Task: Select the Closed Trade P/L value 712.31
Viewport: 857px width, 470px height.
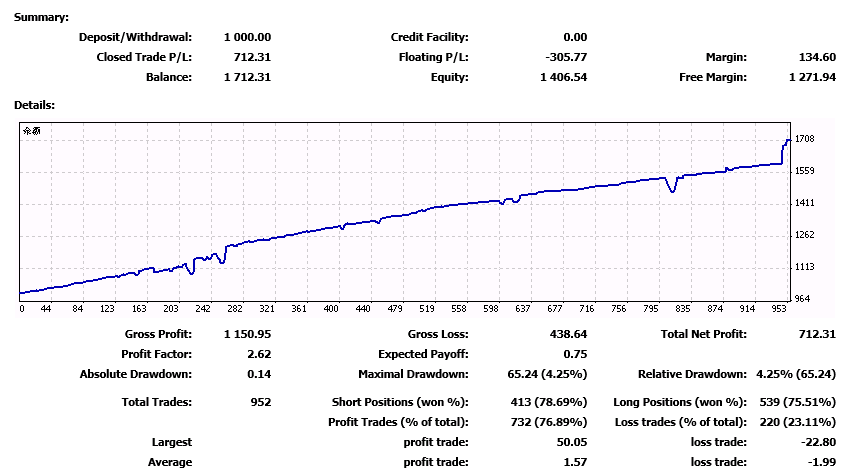Action: pyautogui.click(x=252, y=57)
